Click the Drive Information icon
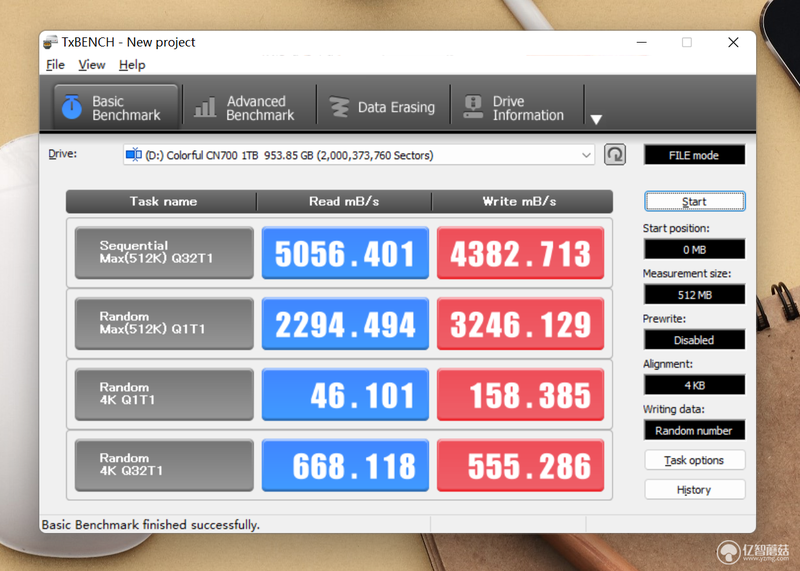 tap(473, 107)
